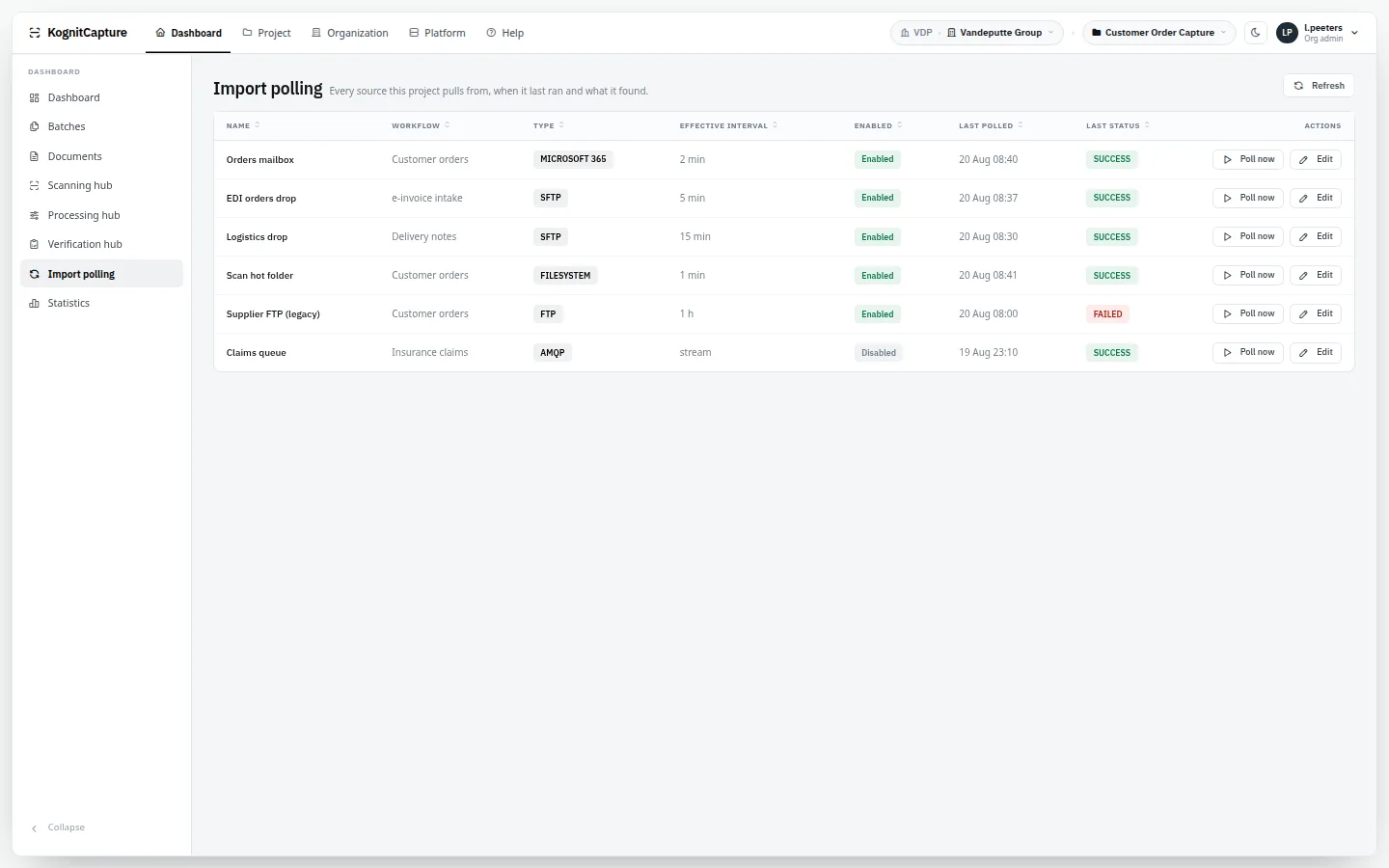Sort by the Type column header
The width and height of the screenshot is (1389, 868).
pyautogui.click(x=549, y=125)
